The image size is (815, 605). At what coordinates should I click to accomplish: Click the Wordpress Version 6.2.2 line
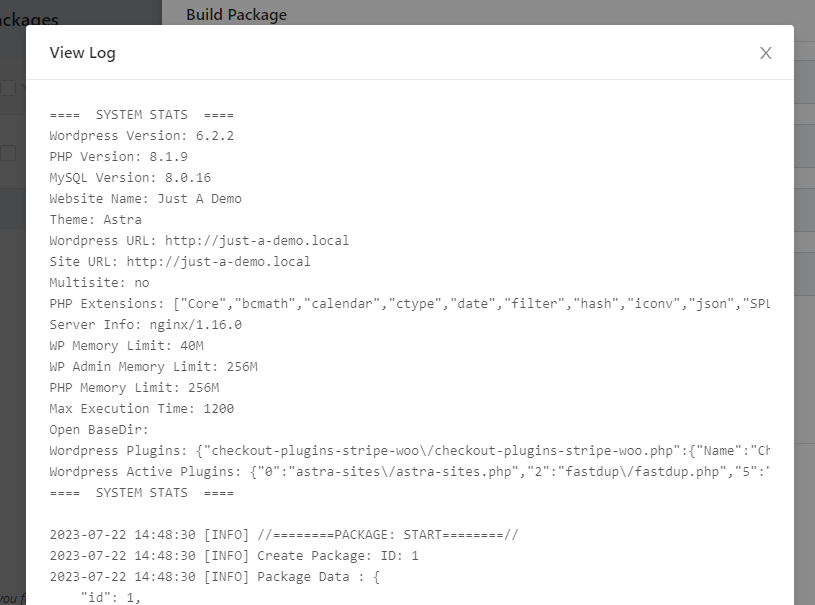coord(142,135)
